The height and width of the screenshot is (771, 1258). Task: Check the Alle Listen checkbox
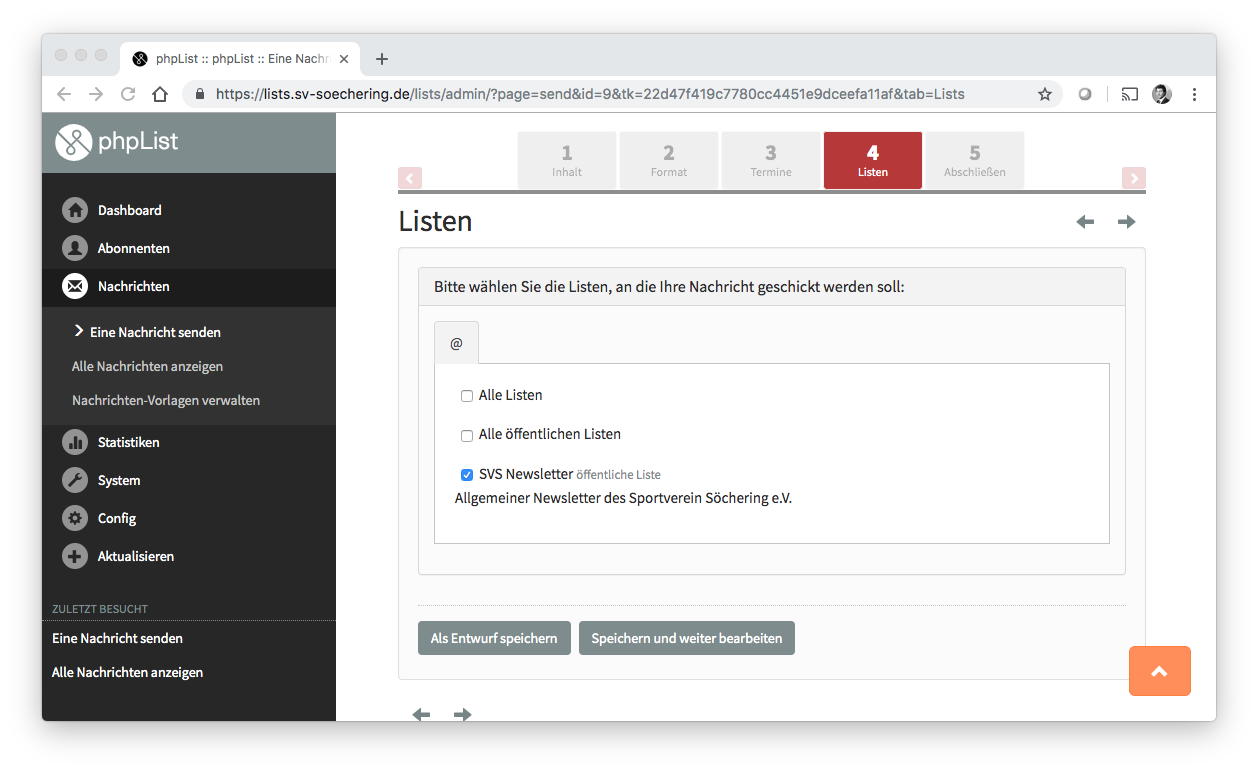467,396
